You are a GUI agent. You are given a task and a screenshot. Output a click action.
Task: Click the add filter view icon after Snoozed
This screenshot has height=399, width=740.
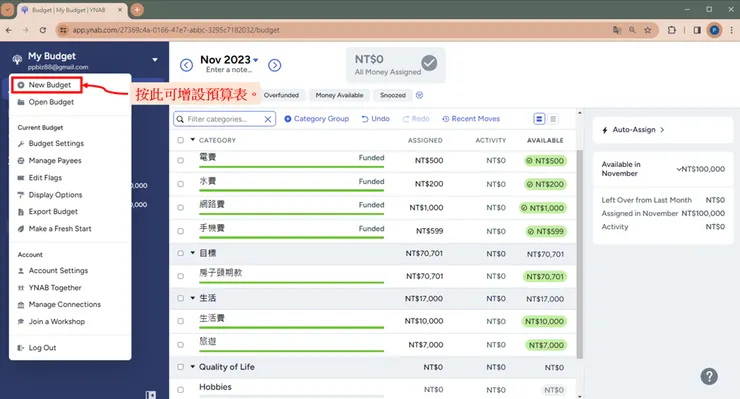pyautogui.click(x=420, y=95)
